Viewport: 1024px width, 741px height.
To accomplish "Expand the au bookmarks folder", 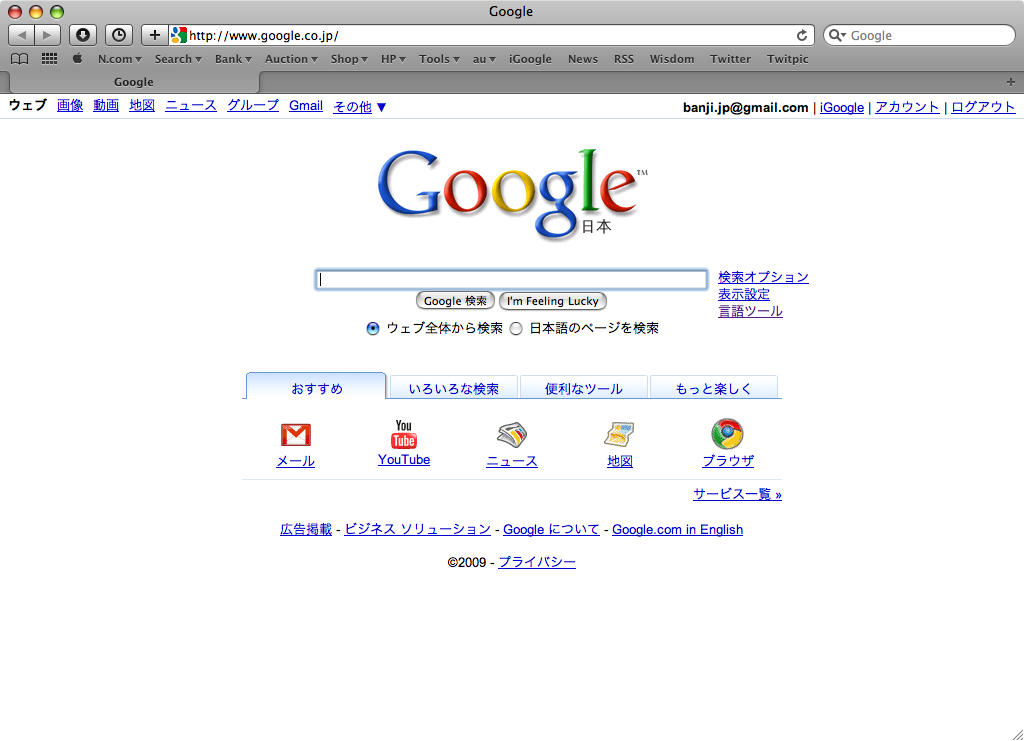I will [484, 59].
